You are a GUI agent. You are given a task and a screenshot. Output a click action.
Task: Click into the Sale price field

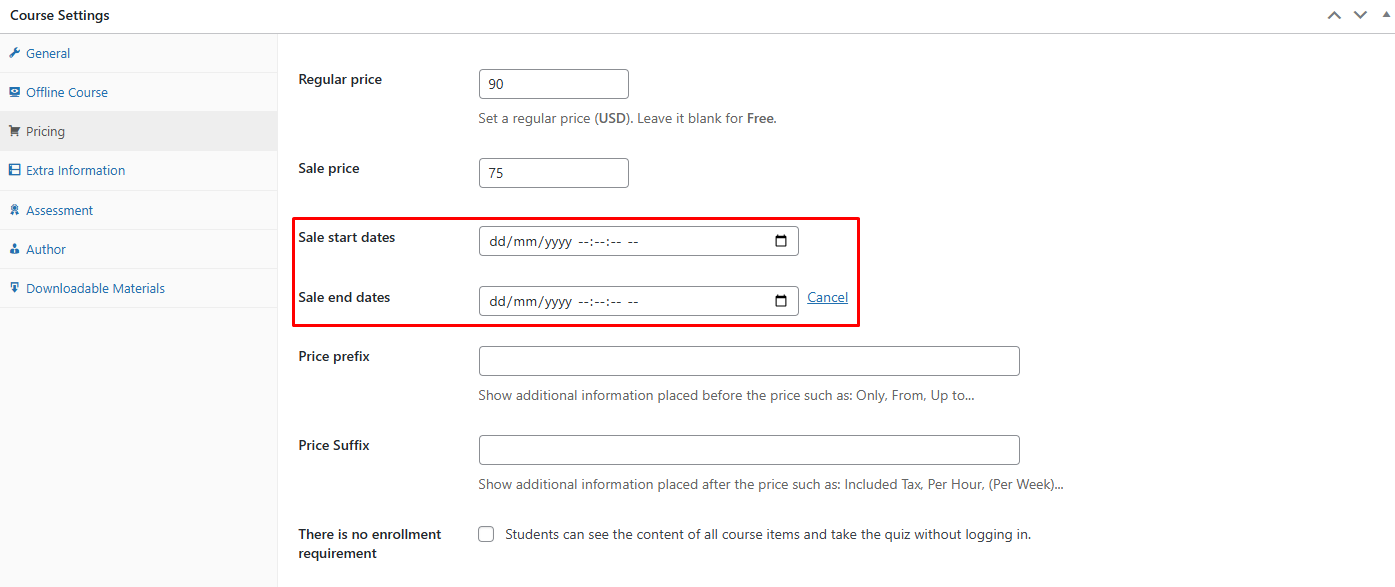pyautogui.click(x=553, y=173)
